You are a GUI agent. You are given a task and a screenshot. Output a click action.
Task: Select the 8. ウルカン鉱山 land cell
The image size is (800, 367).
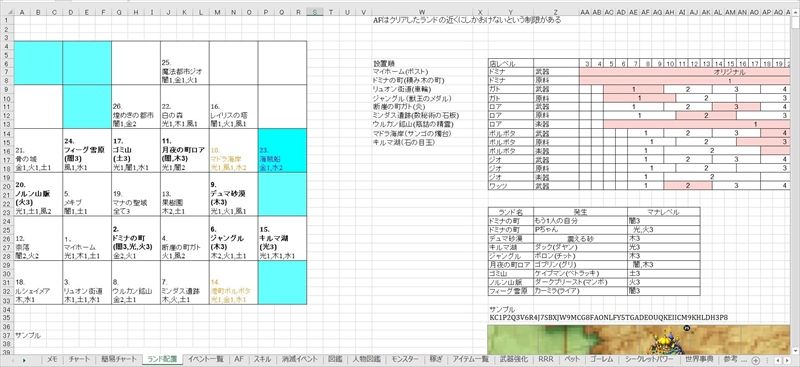[x=135, y=282]
